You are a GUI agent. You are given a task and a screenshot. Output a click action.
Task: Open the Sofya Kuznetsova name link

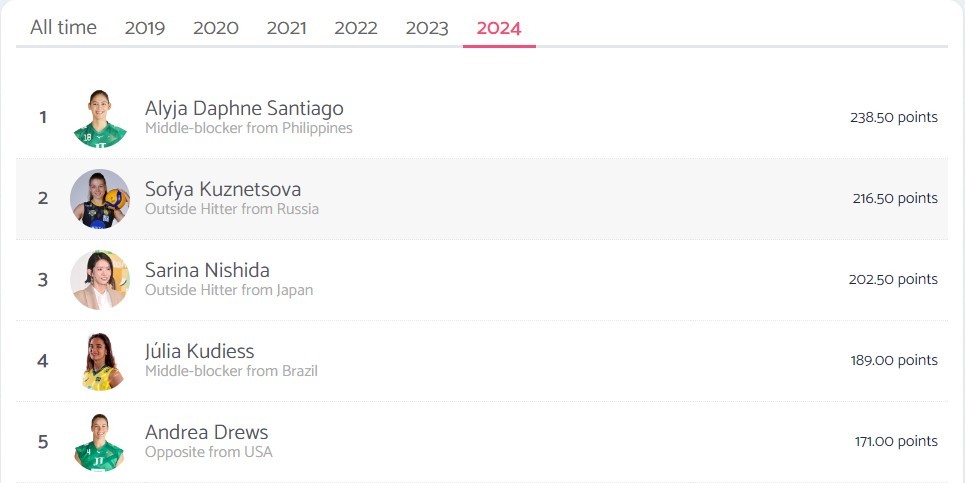coord(223,189)
